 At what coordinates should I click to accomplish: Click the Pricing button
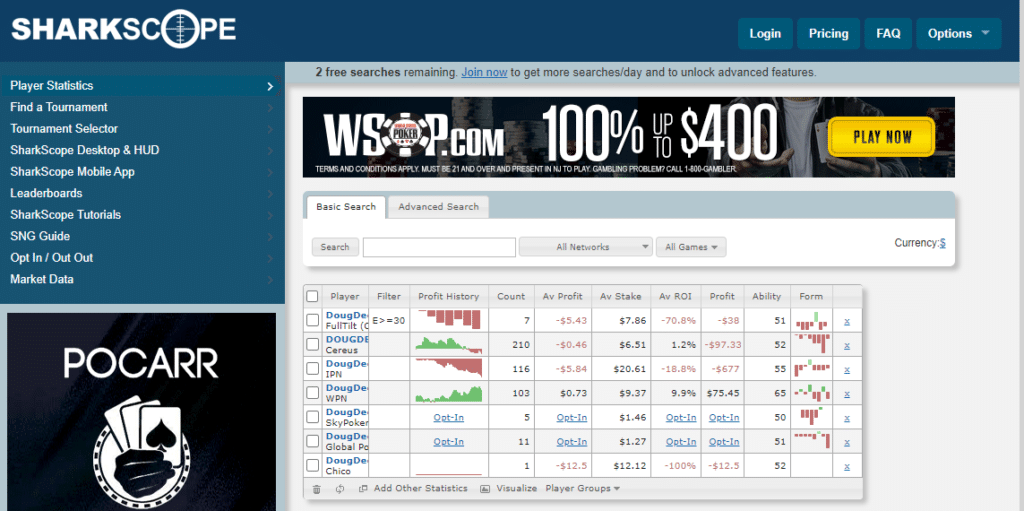tap(828, 33)
